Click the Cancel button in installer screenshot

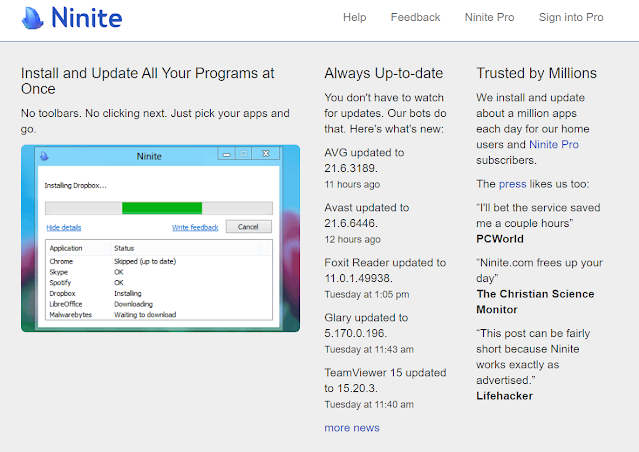pyautogui.click(x=249, y=227)
